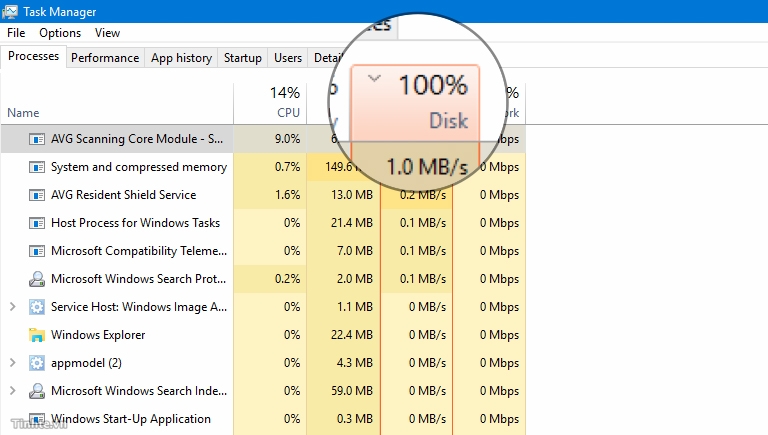Open the File menu
The width and height of the screenshot is (768, 435).
[x=16, y=33]
